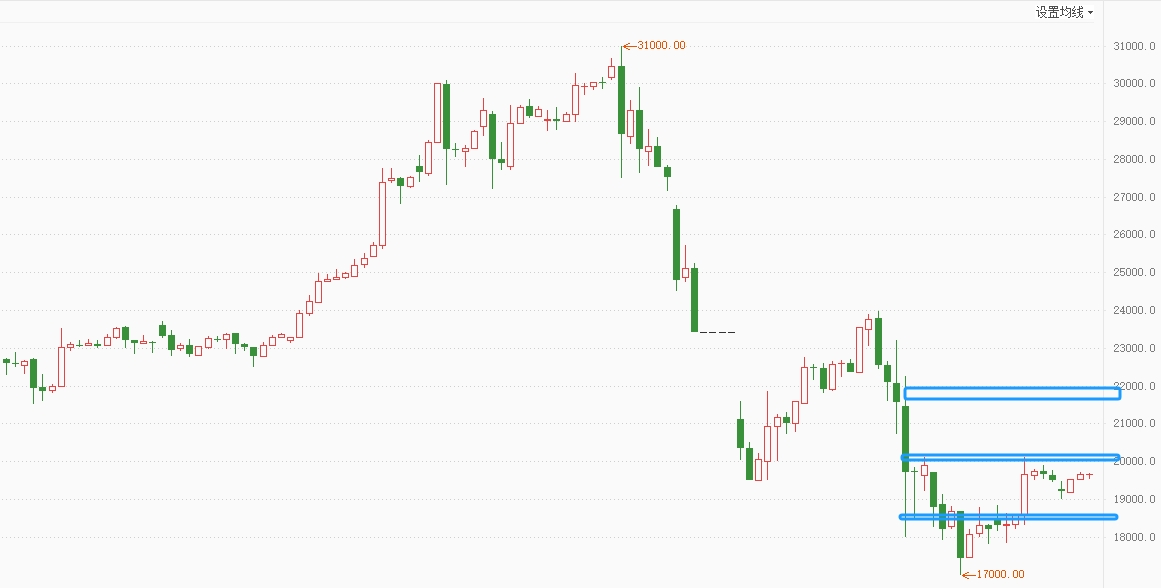Select the middle blue rectangle at 20000
Screen dimensions: 1161x588
coord(1010,458)
